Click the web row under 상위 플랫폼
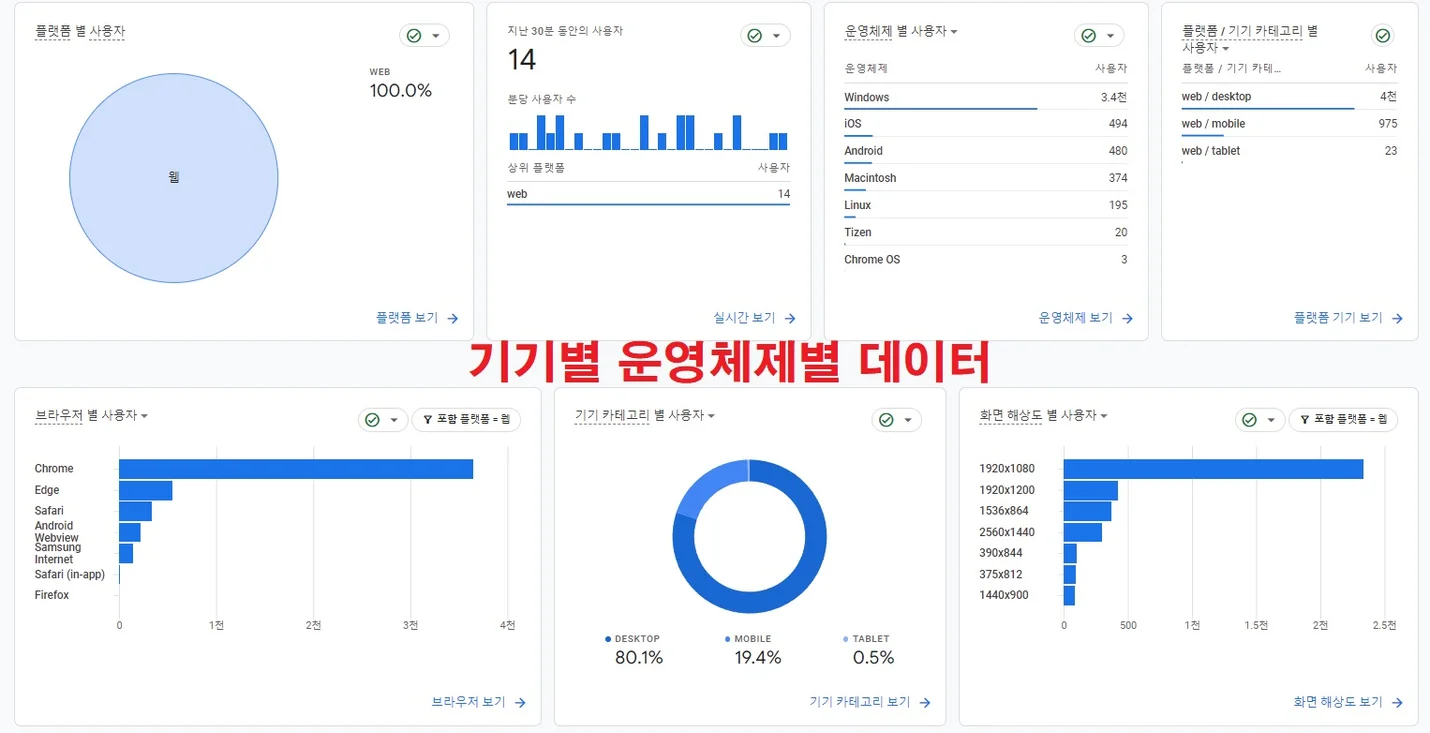 click(x=648, y=194)
